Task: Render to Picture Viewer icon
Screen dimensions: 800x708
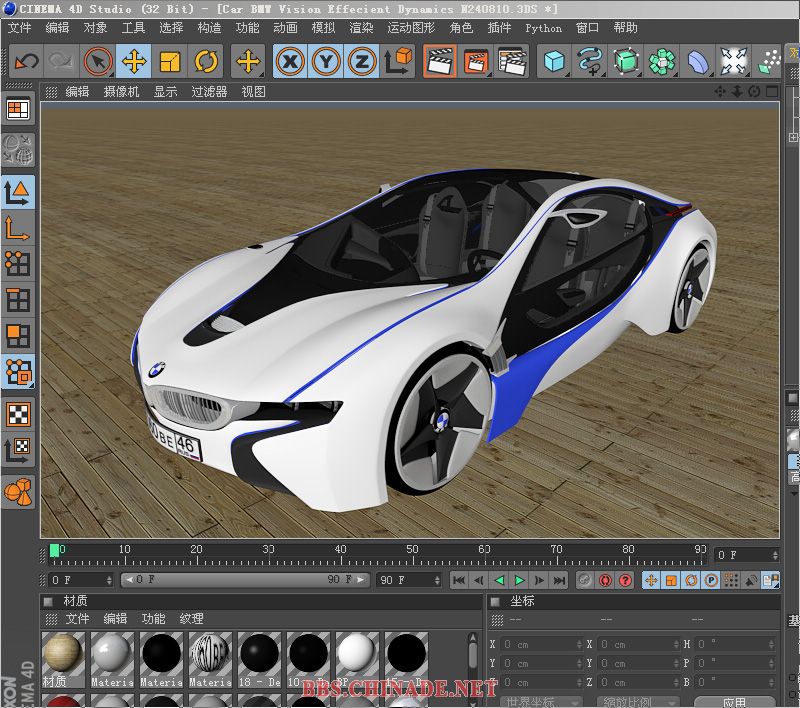Action: [x=476, y=62]
